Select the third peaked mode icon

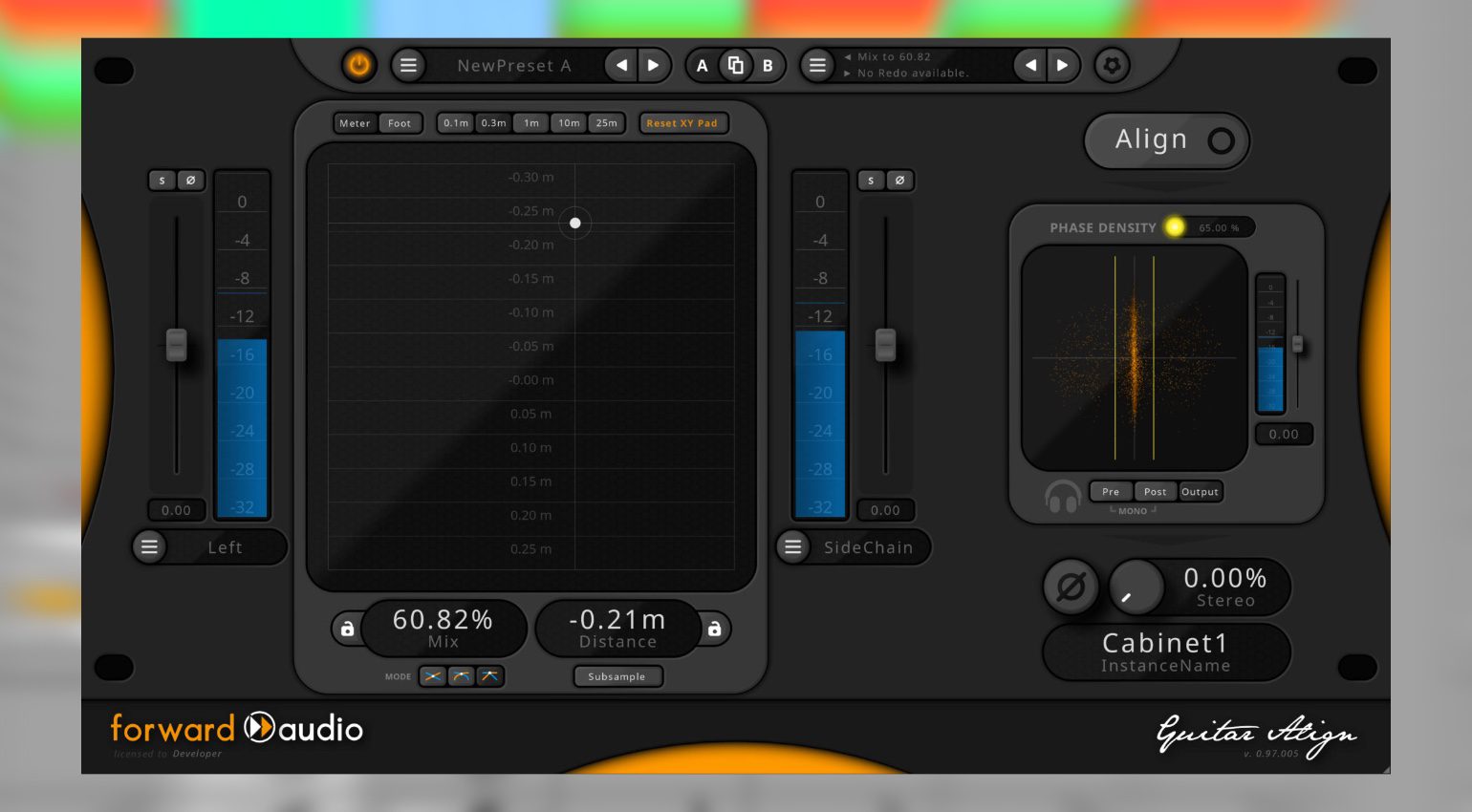tap(489, 676)
